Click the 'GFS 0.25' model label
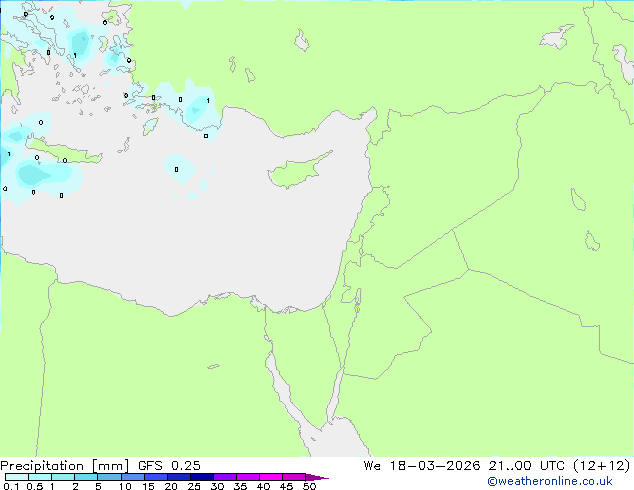This screenshot has height=490, width=634. tap(169, 466)
